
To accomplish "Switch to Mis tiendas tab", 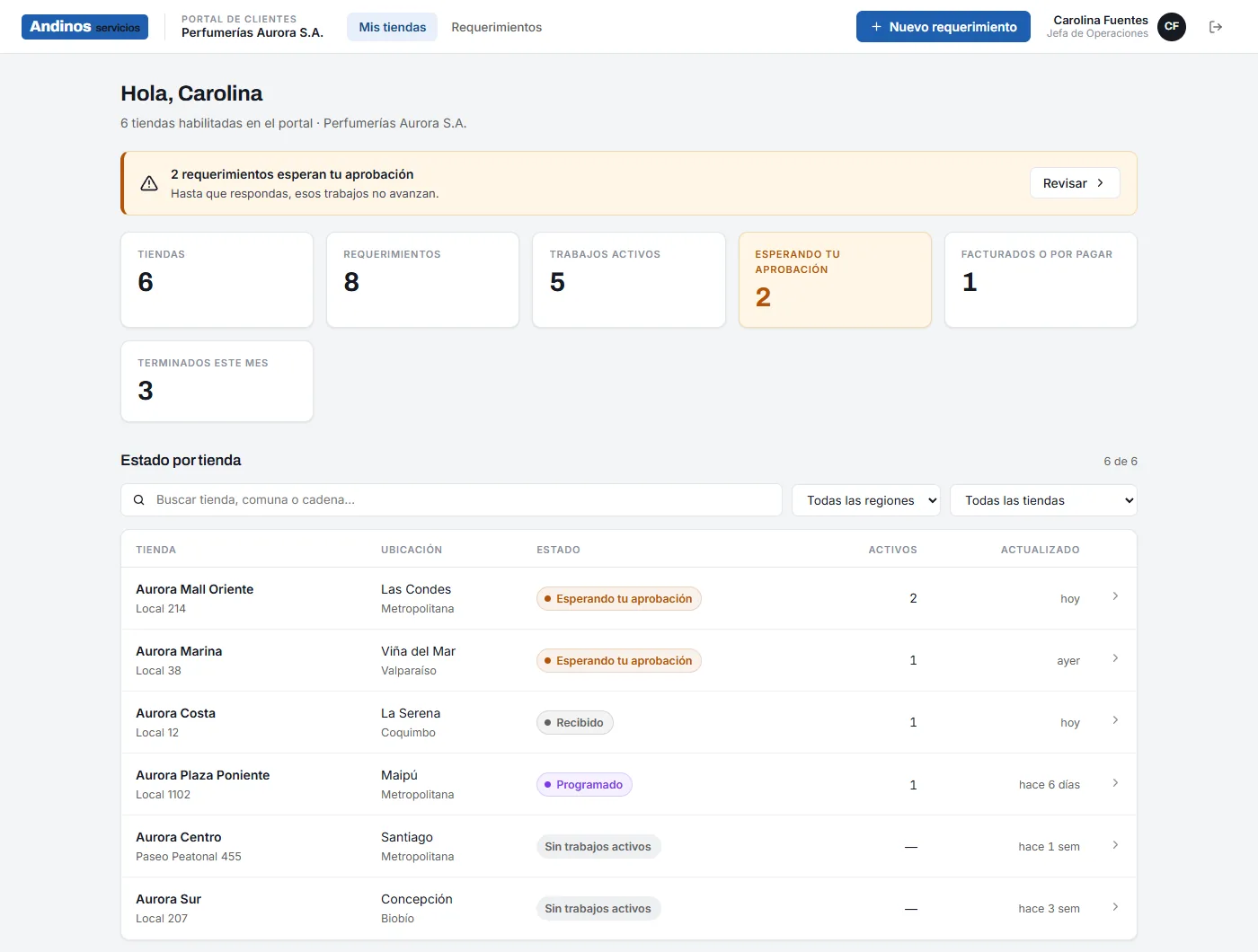I will [x=393, y=27].
